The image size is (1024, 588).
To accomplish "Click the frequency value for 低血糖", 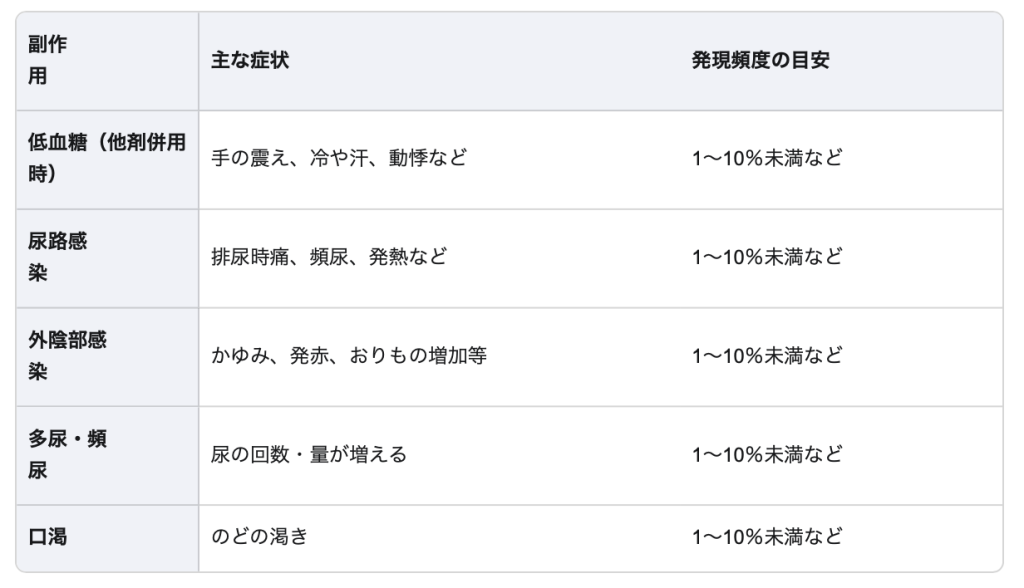I will point(767,158).
